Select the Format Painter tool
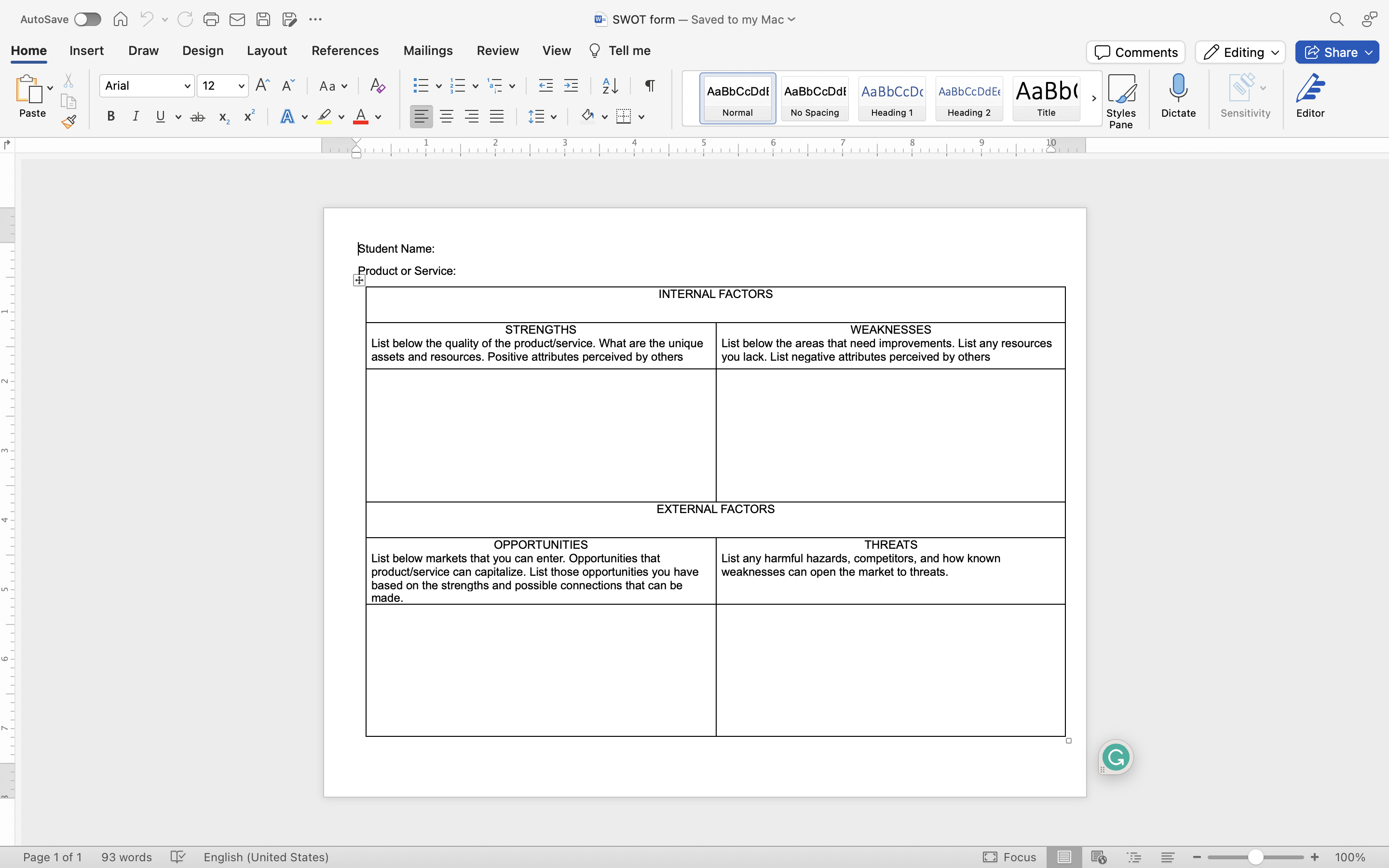Viewport: 1389px width, 868px height. (x=69, y=121)
